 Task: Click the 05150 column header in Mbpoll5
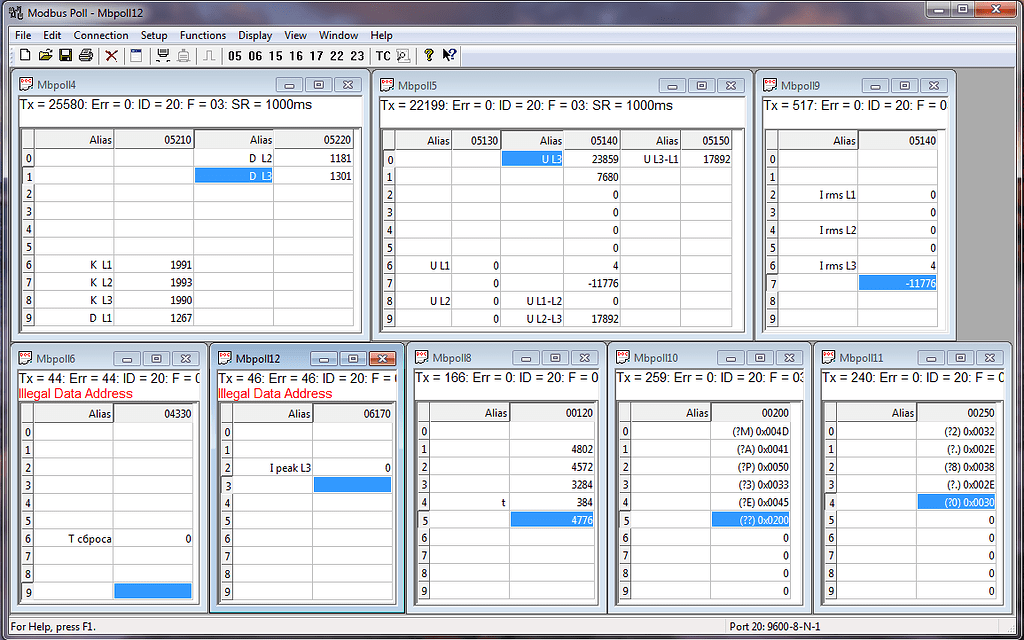tap(706, 140)
